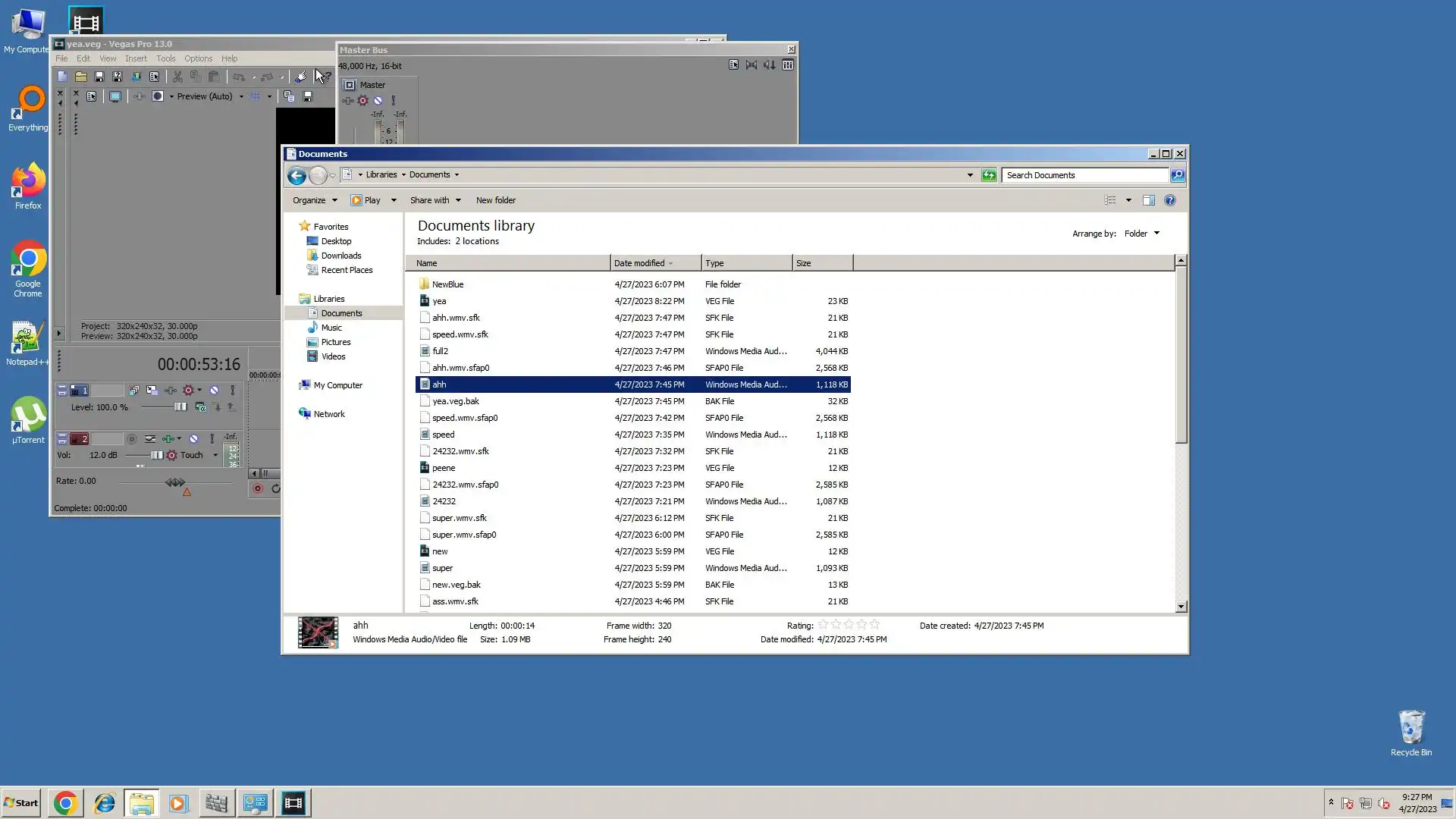Open the Preview (Auto) quality dropdown

pyautogui.click(x=241, y=97)
